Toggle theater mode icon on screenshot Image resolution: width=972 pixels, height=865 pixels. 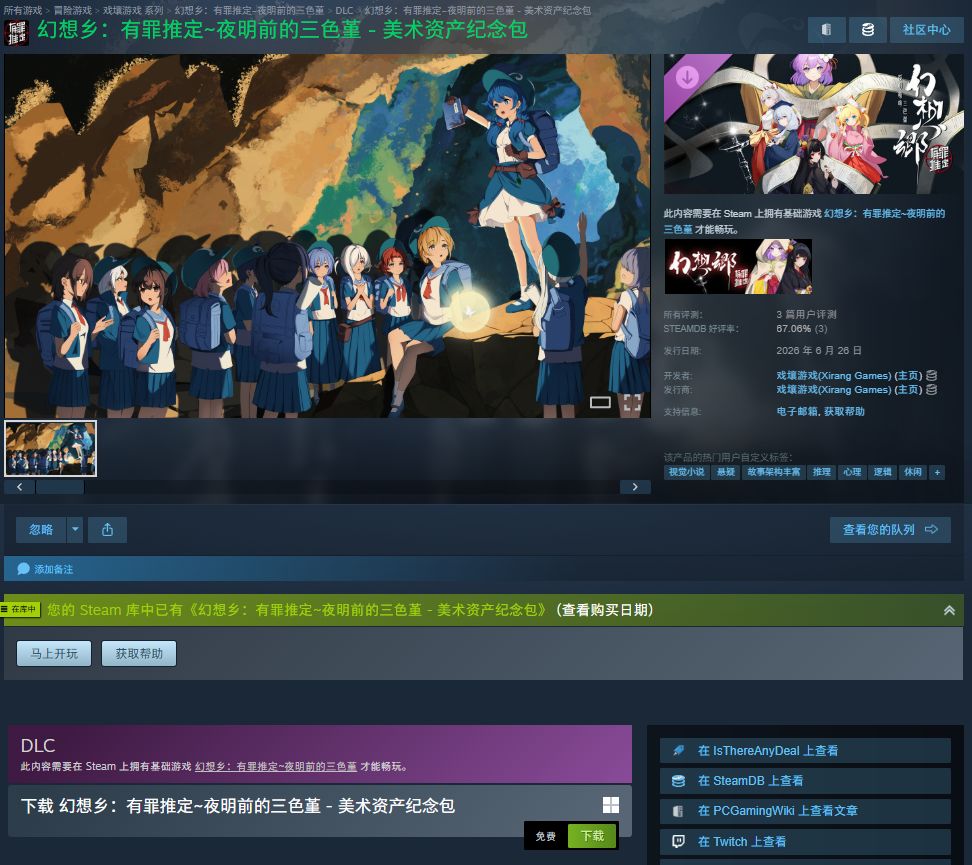[x=600, y=402]
